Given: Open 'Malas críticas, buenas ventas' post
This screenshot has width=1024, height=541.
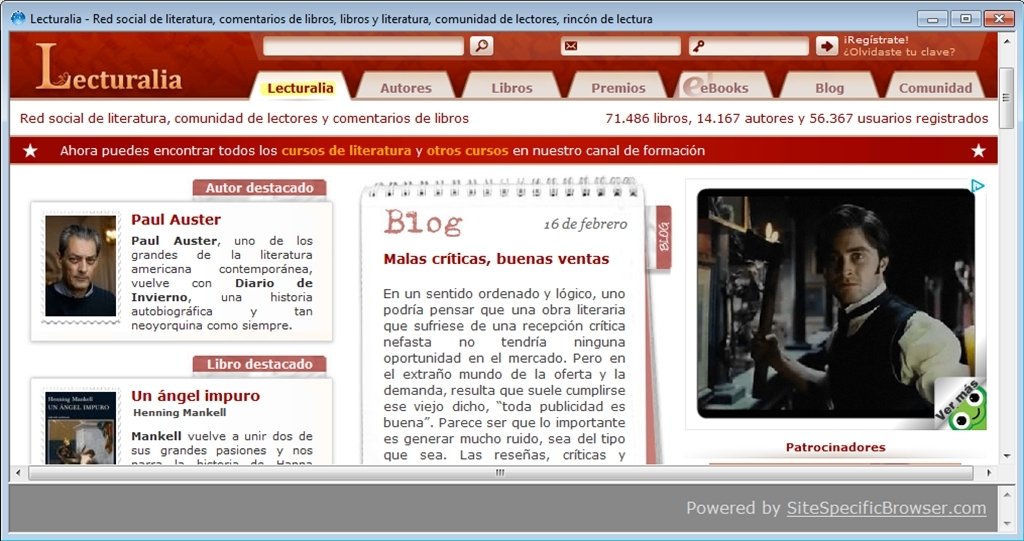Looking at the screenshot, I should coord(496,259).
